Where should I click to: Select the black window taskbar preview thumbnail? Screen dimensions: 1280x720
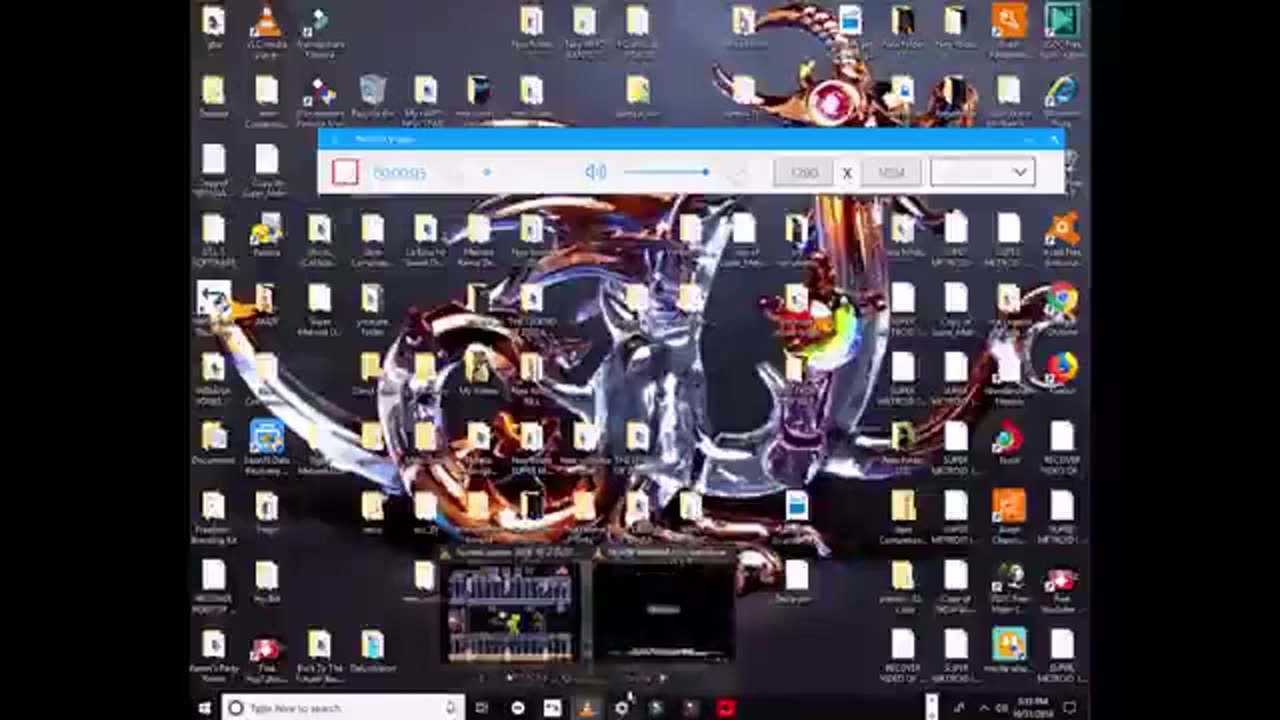pyautogui.click(x=664, y=612)
